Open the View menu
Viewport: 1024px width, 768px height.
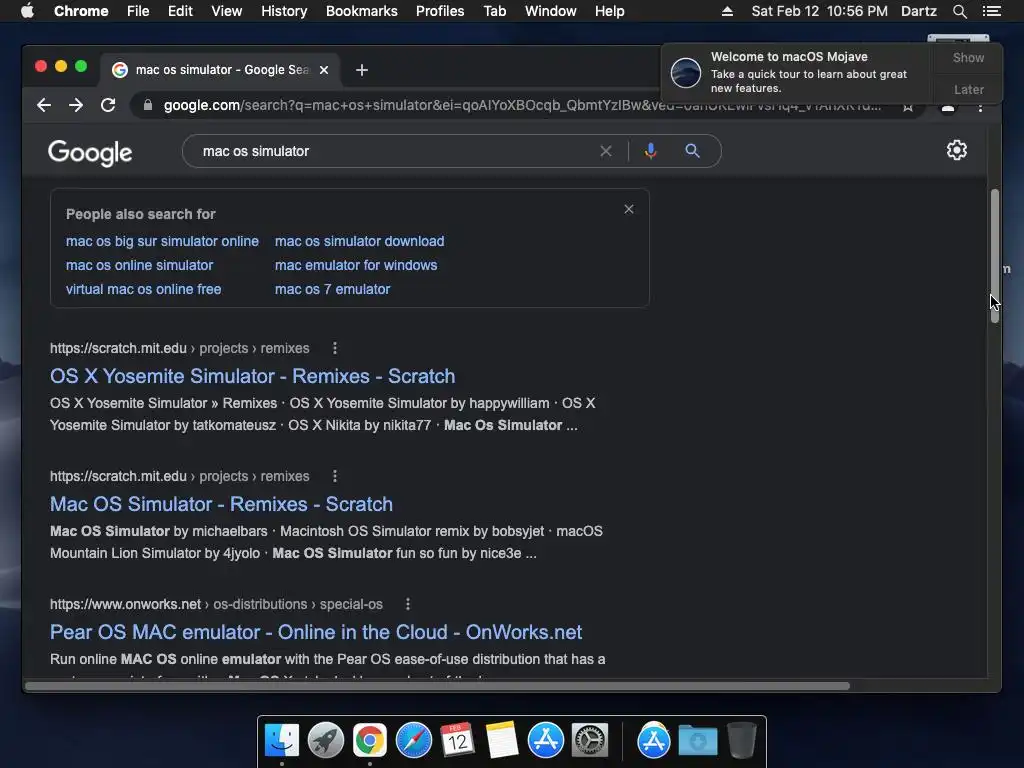pyautogui.click(x=227, y=11)
